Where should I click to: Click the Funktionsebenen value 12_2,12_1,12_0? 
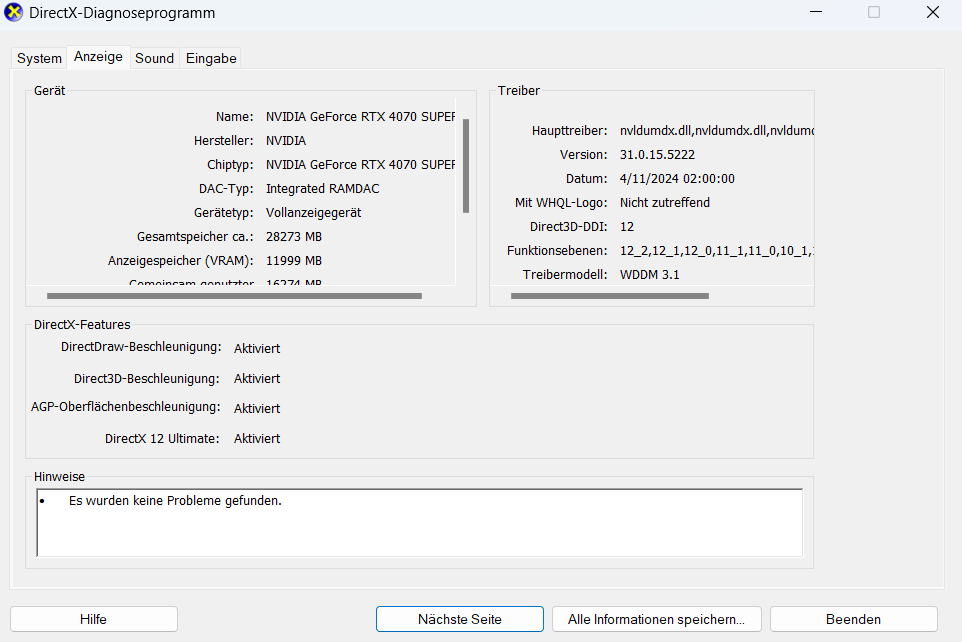pos(717,250)
